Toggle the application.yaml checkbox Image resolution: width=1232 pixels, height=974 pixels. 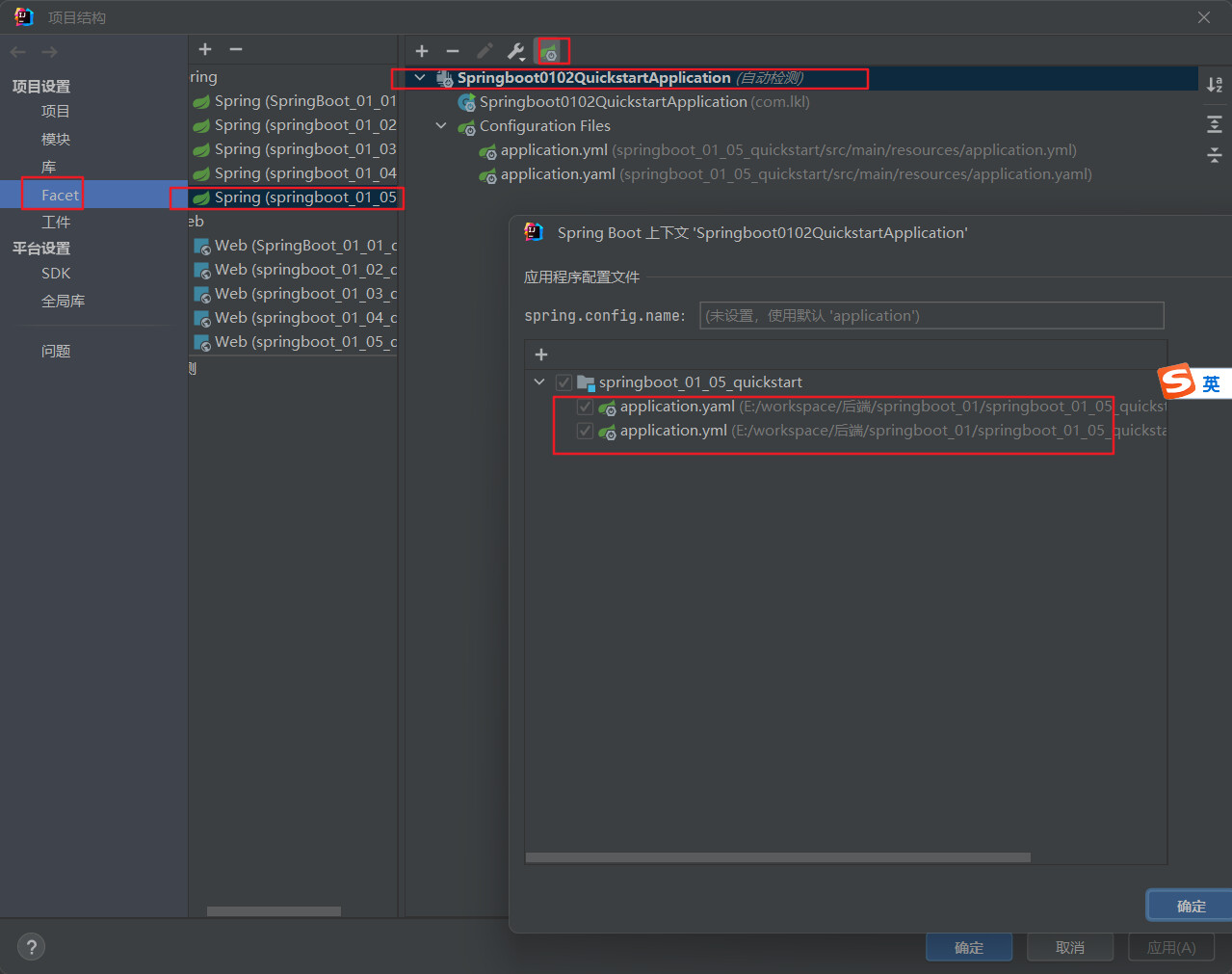pos(585,407)
